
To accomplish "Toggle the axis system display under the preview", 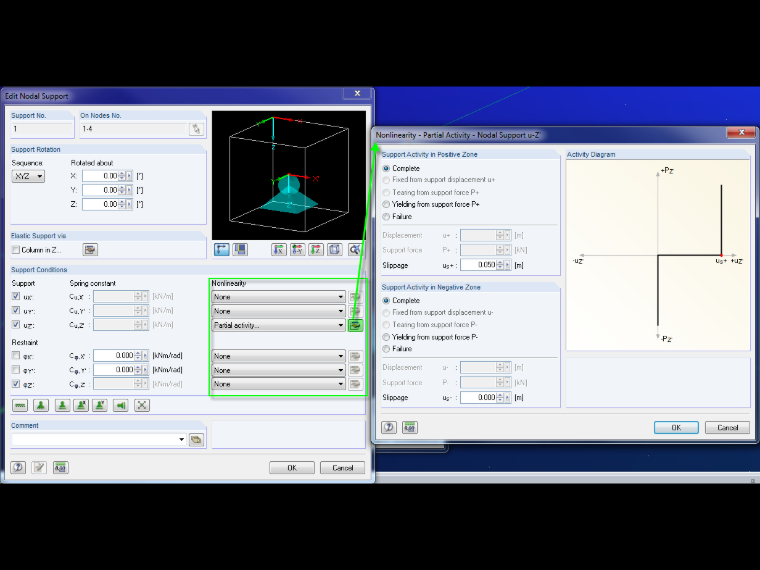I will [x=222, y=250].
